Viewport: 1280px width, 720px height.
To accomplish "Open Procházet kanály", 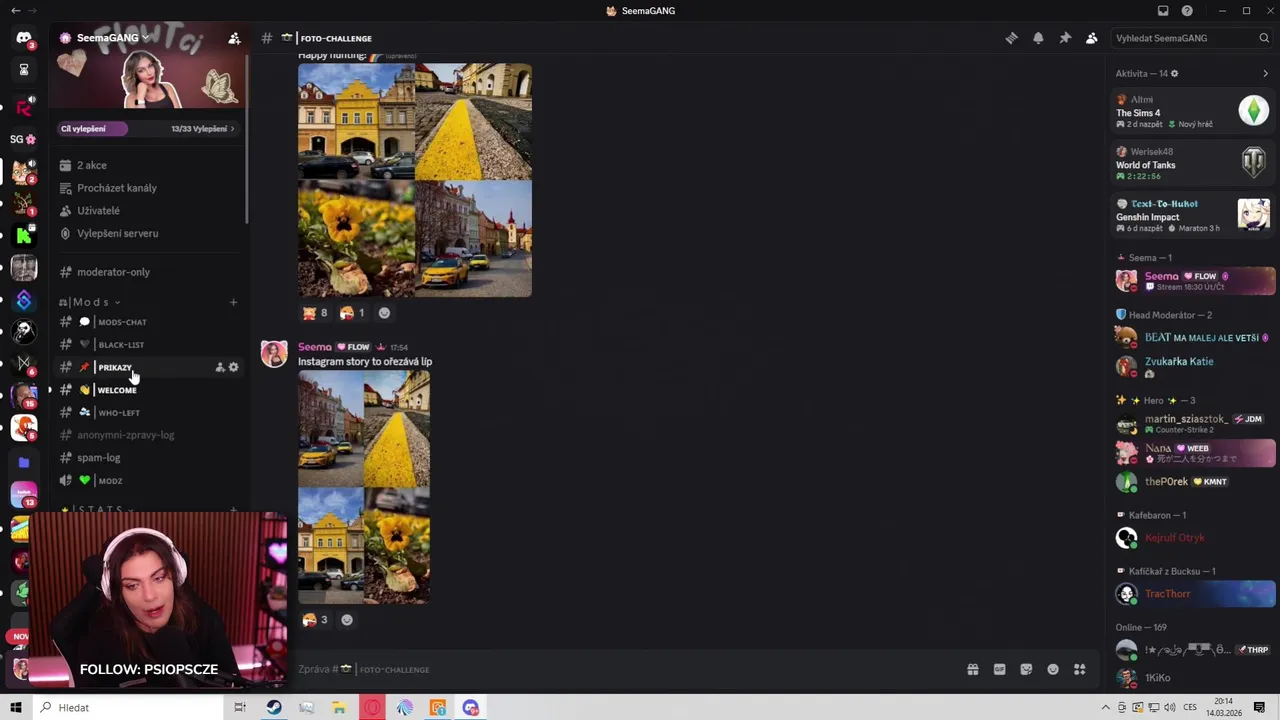I will [148, 188].
